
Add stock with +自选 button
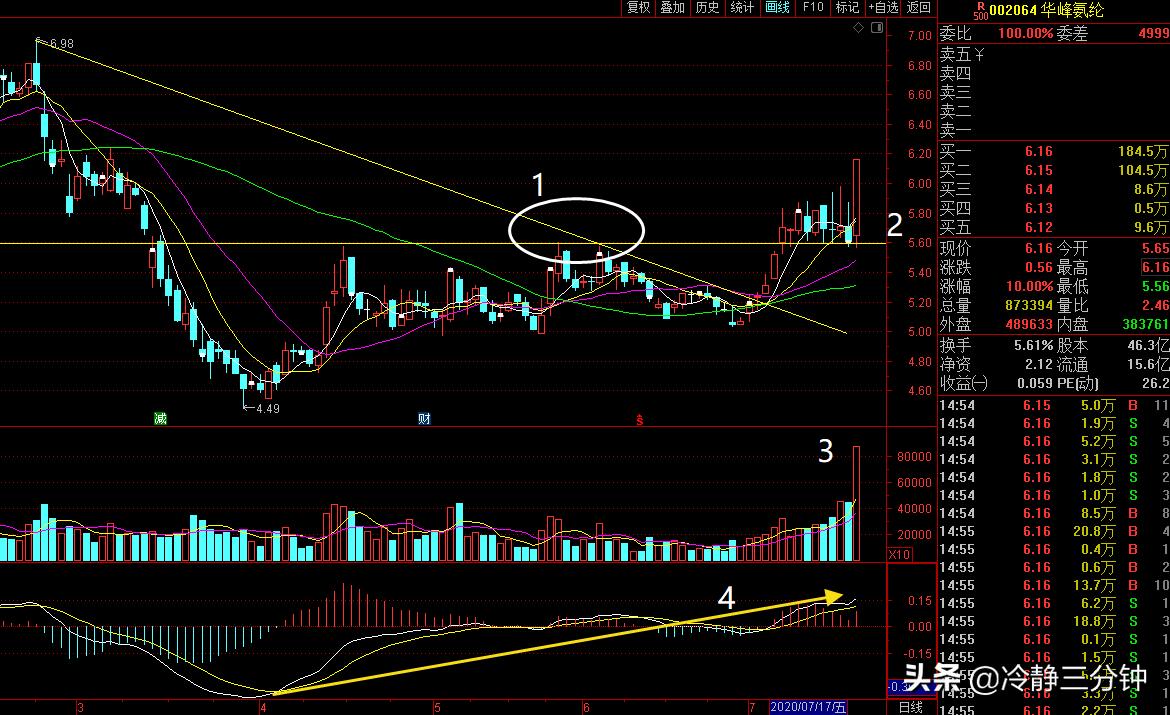click(883, 7)
